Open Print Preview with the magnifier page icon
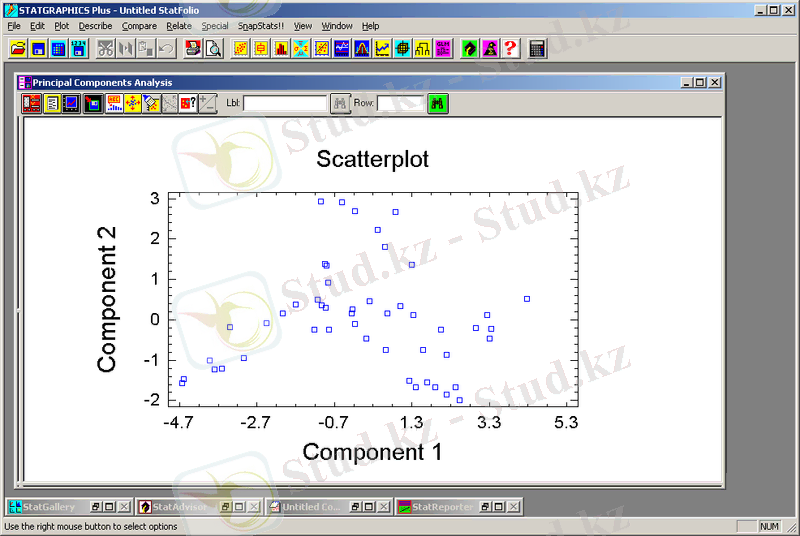Screen dimensions: 800x536 213,48
